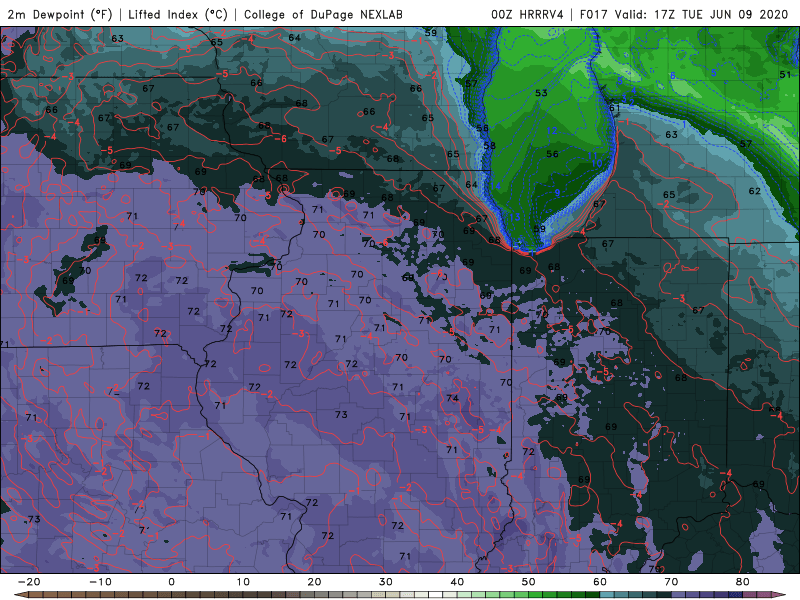Click the '50' color scale label
The image size is (800, 600).
point(529,582)
